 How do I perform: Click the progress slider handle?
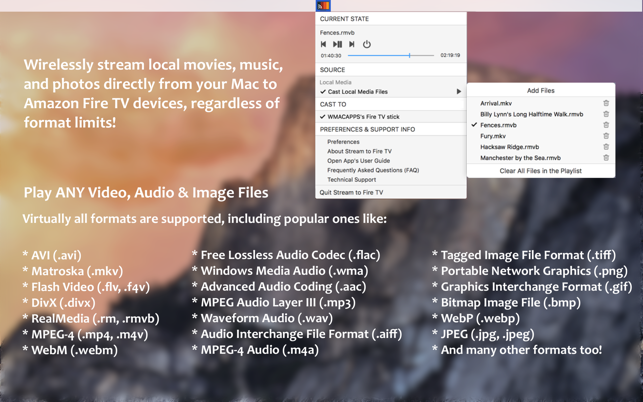409,55
